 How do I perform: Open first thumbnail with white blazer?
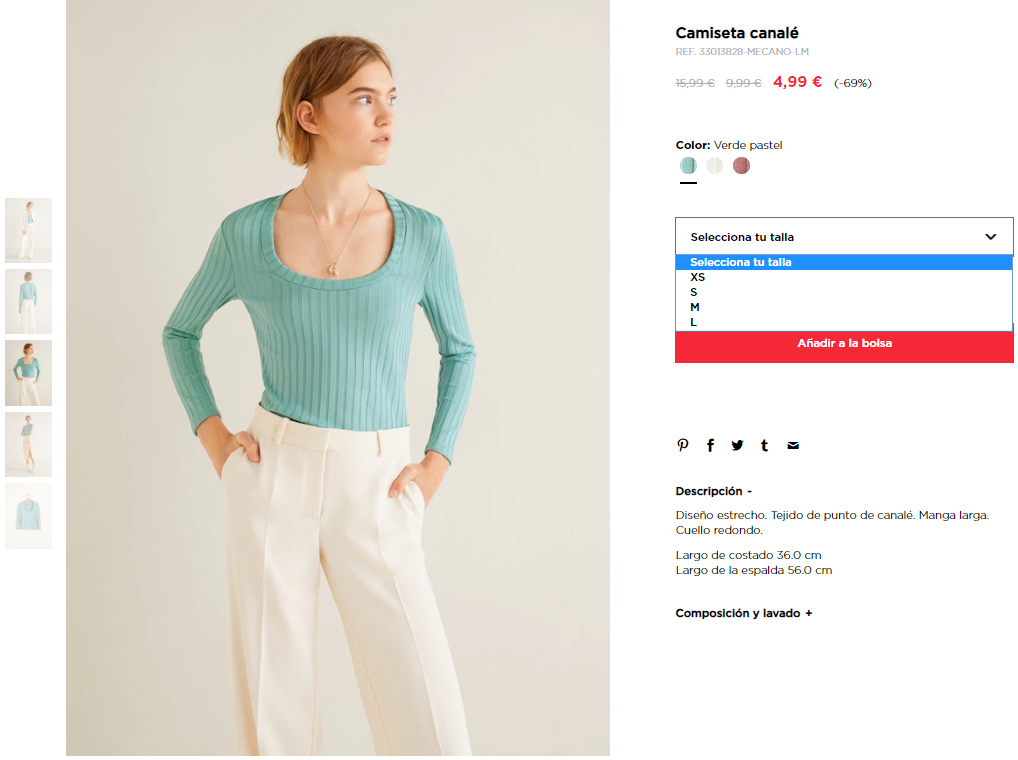tap(29, 230)
